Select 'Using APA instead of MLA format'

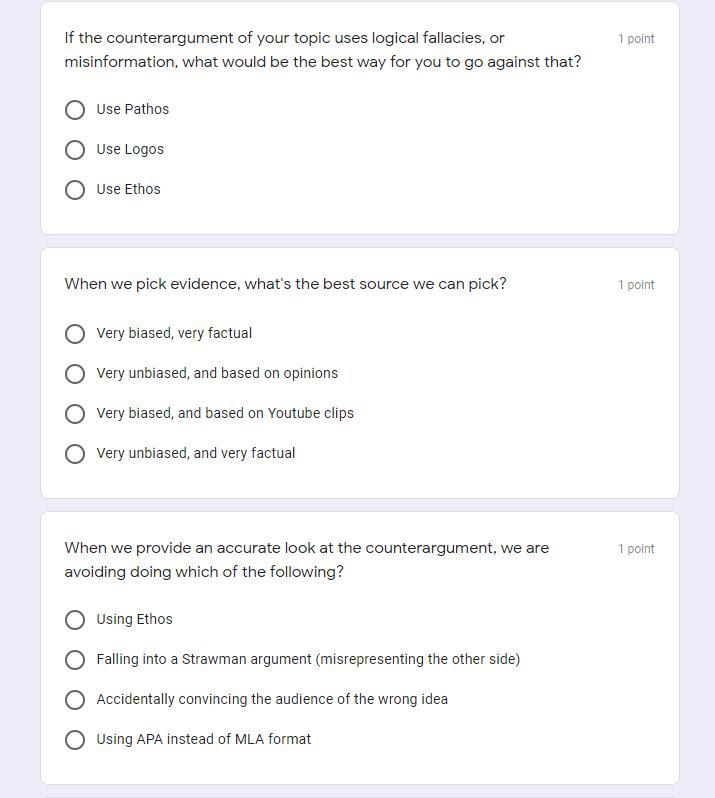(x=75, y=740)
